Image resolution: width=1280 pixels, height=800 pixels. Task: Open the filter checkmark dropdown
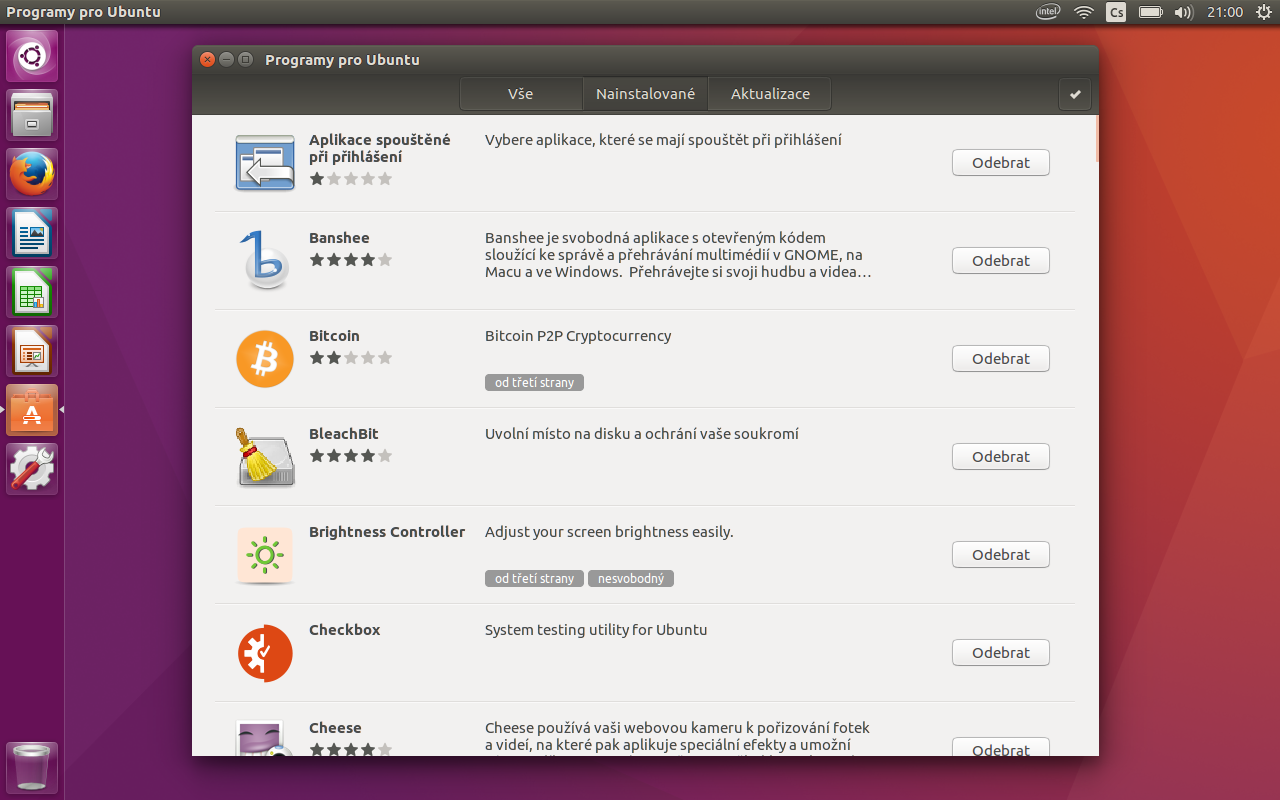click(x=1074, y=94)
